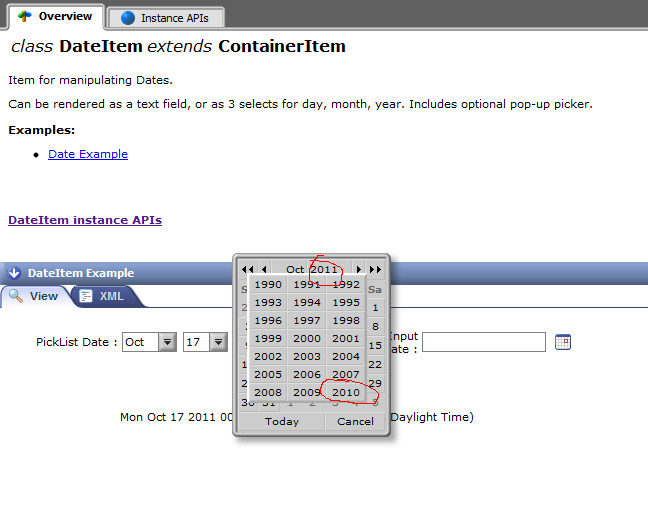Select the View tab
The image size is (648, 507).
tap(35, 296)
